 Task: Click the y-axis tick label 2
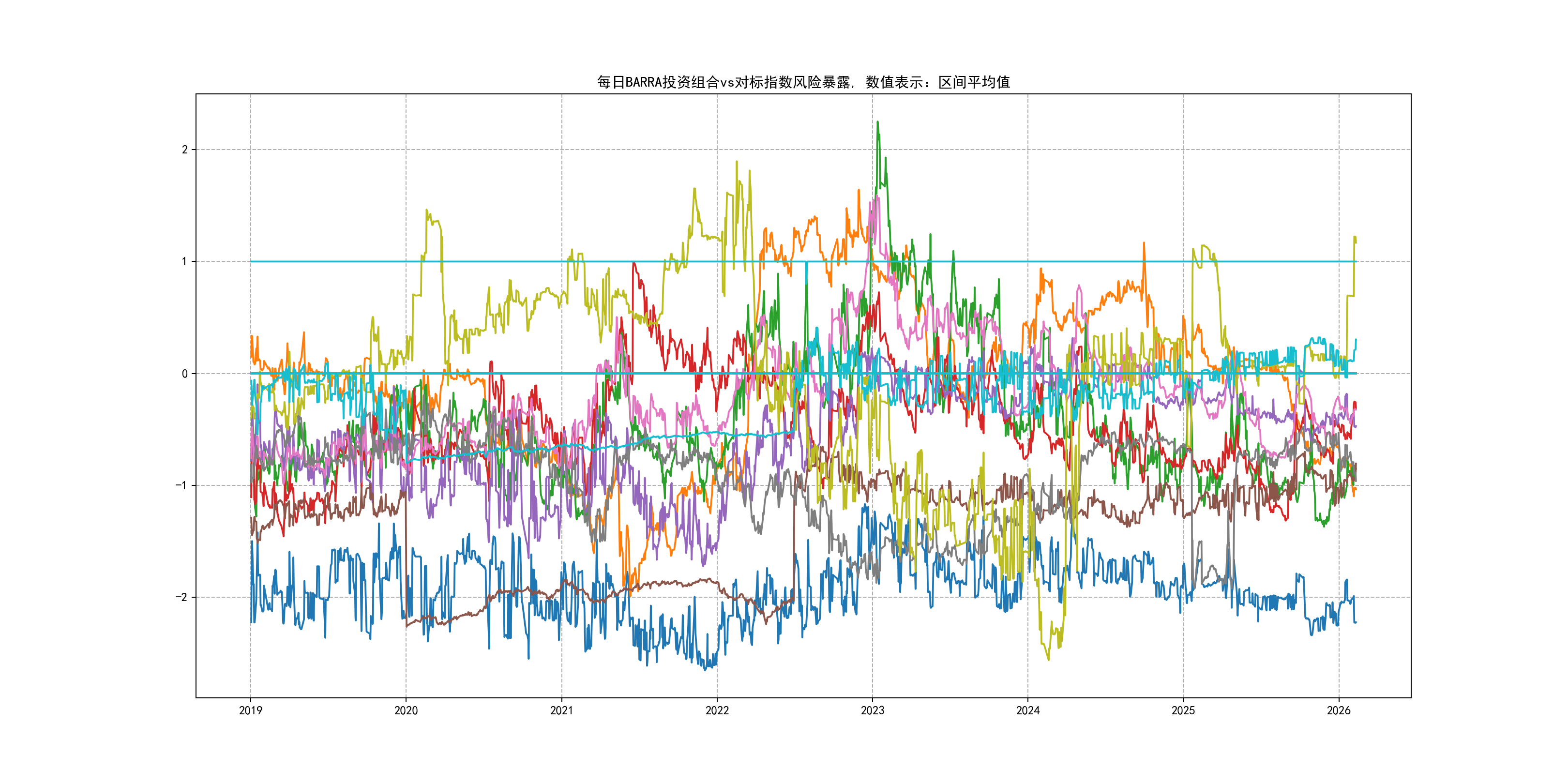184,150
